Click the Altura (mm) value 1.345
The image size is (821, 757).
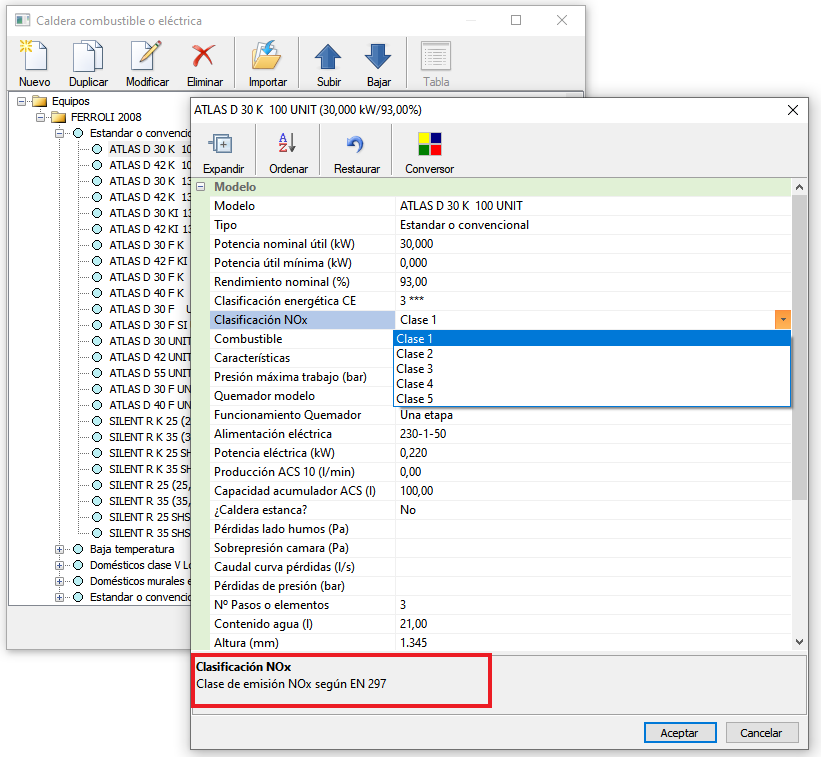tap(414, 643)
